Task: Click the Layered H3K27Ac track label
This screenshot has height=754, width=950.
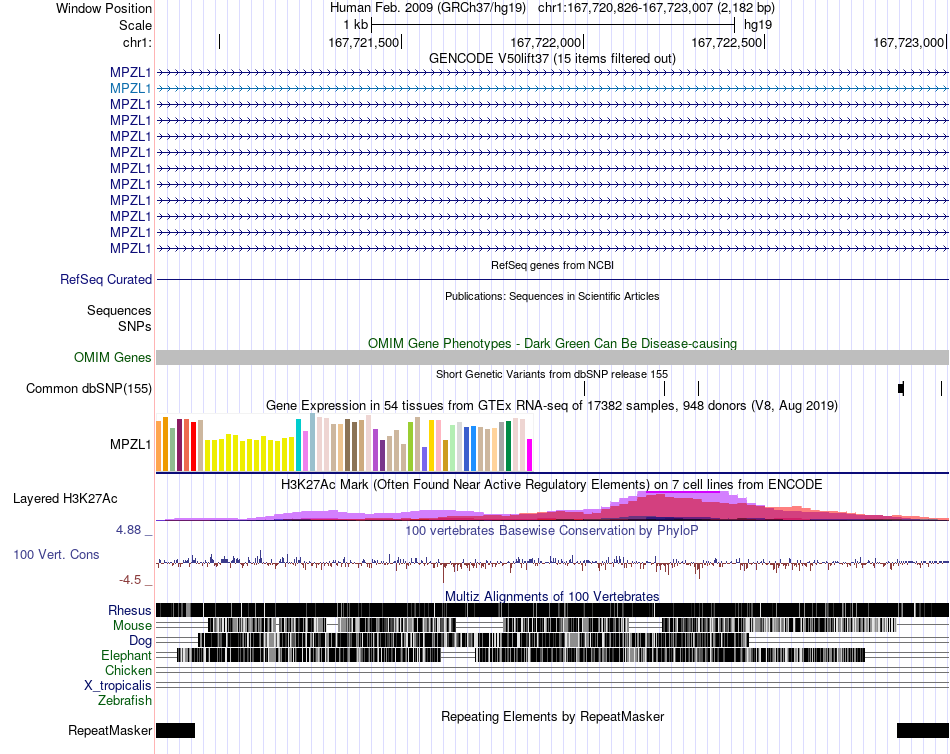Action: click(x=65, y=499)
